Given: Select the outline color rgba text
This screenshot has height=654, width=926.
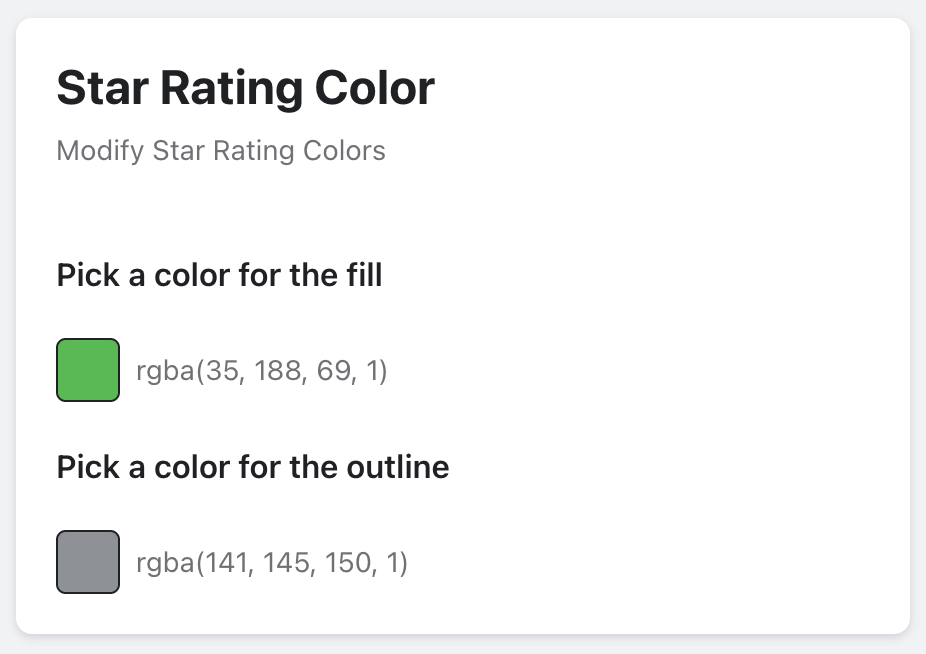Looking at the screenshot, I should click(x=271, y=563).
